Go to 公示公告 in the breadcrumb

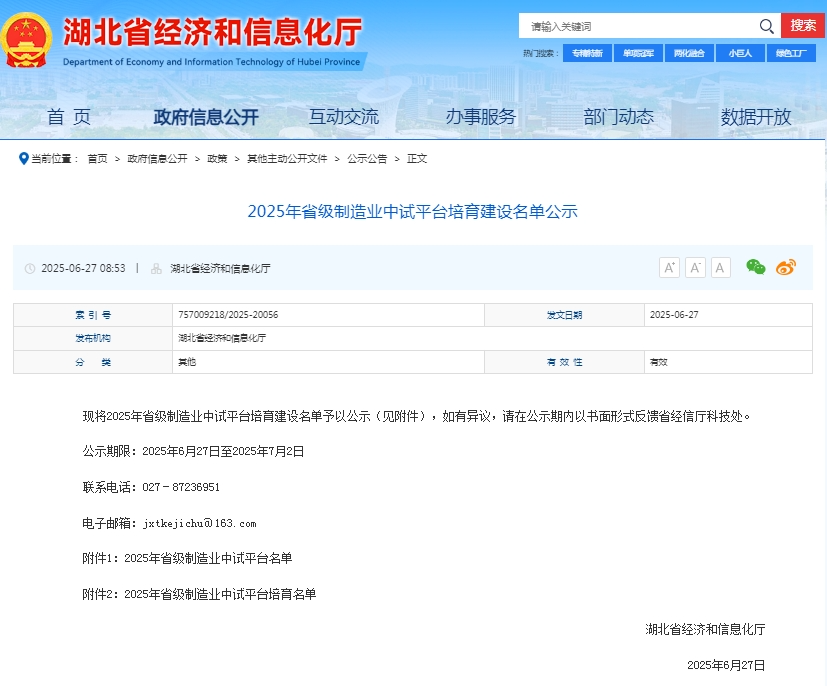click(367, 159)
